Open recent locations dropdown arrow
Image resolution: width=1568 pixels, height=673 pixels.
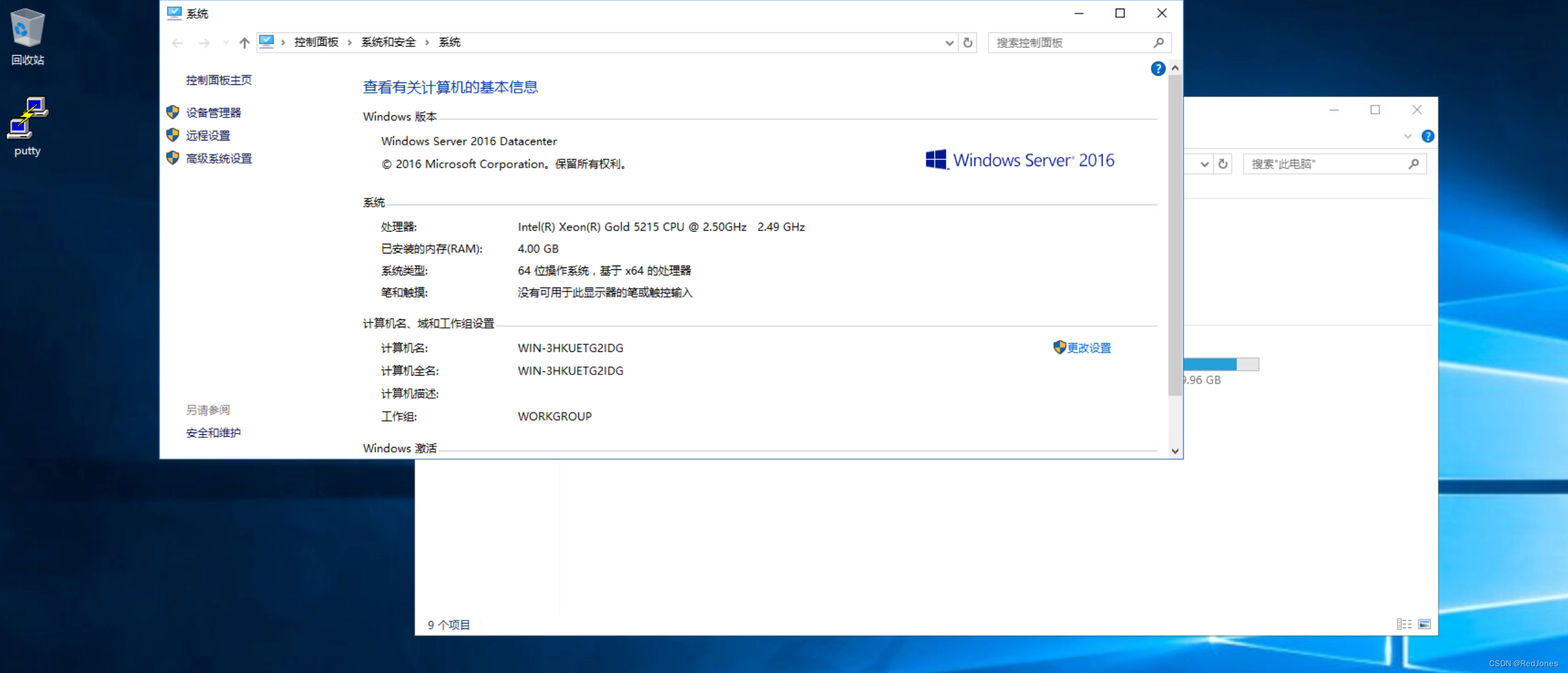click(225, 43)
